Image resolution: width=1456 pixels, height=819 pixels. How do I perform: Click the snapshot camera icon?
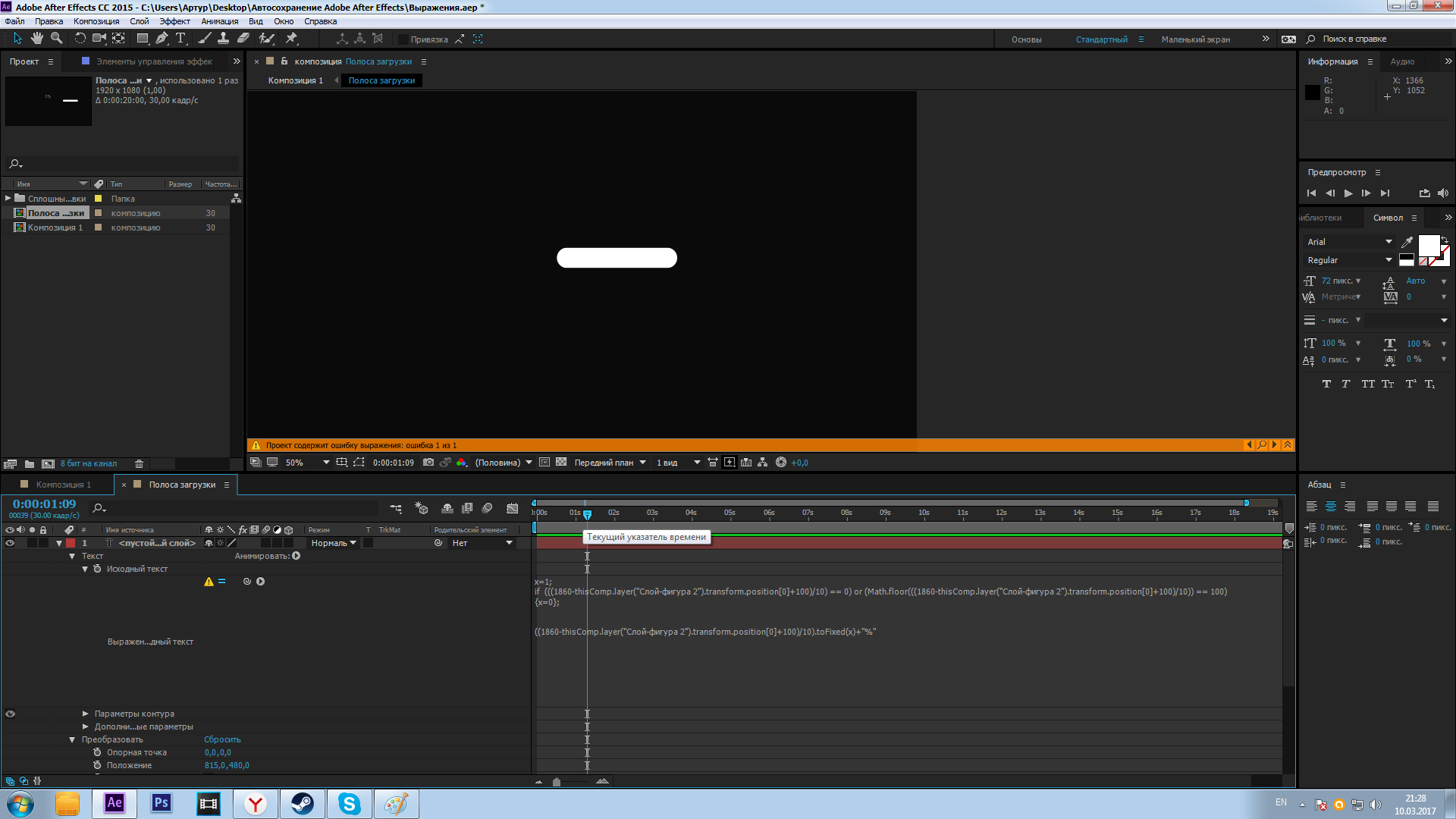click(x=428, y=463)
